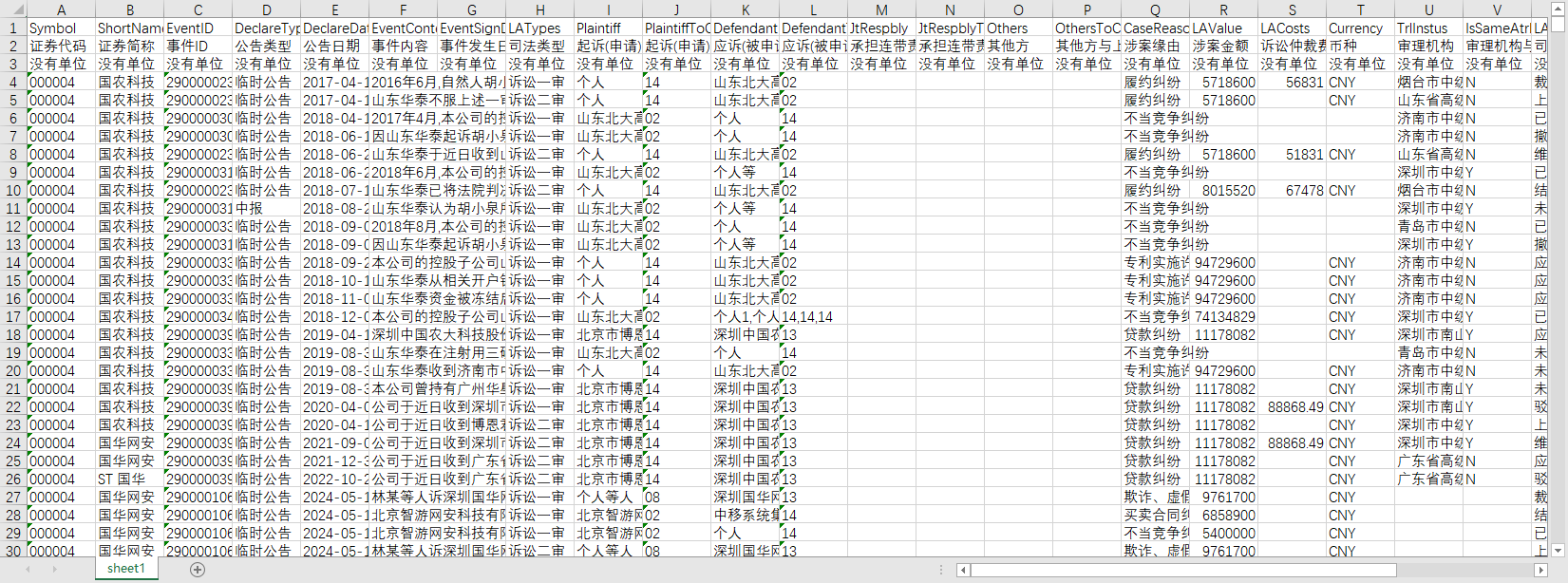The width and height of the screenshot is (1568, 583).
Task: Click the cell "中报" in row 11
Action: [x=266, y=209]
